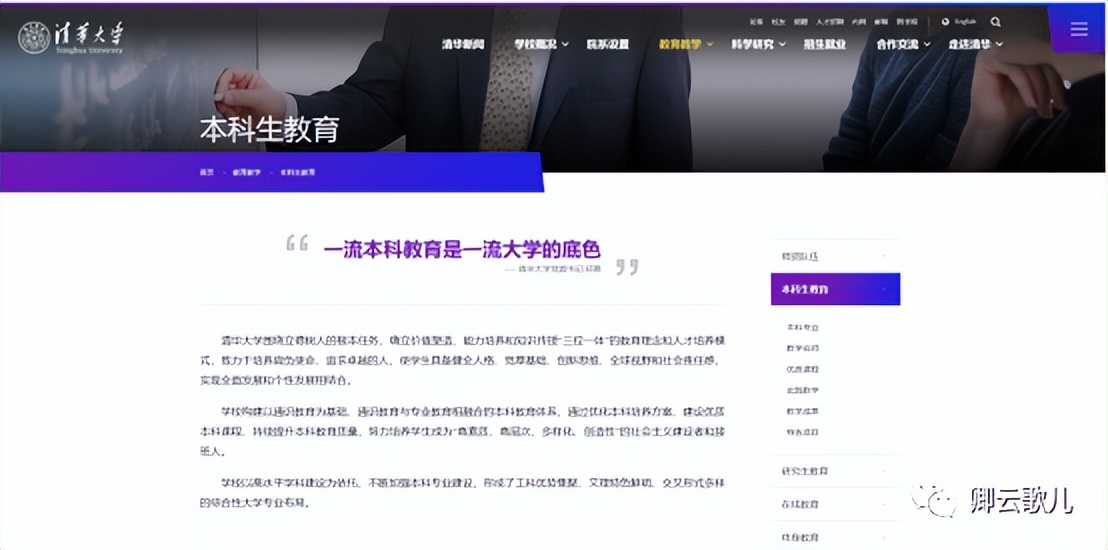Open the 招生就业 menu item
This screenshot has height=550, width=1108.
(x=825, y=44)
